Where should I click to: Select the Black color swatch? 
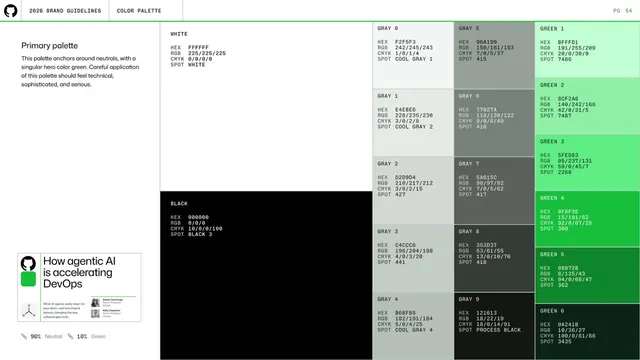pos(266,275)
